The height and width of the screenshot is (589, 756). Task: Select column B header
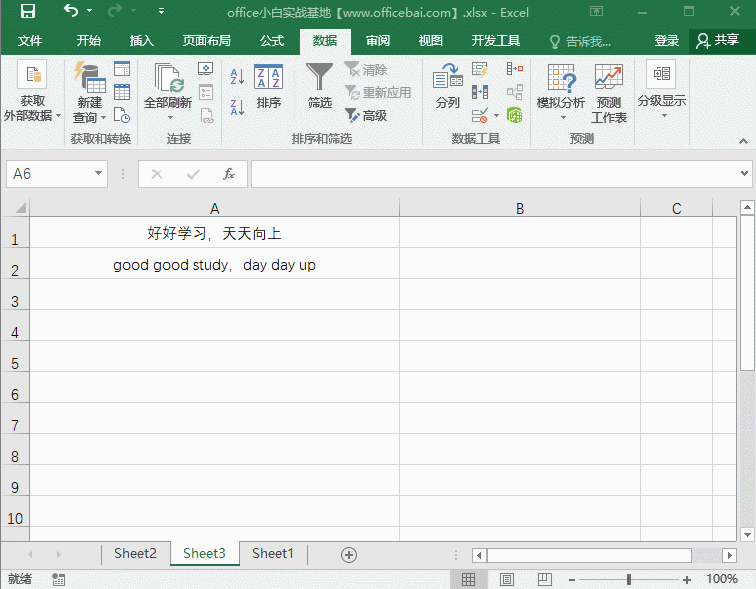520,208
